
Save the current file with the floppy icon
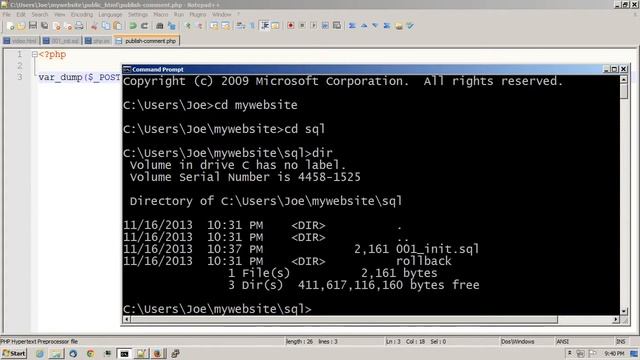pyautogui.click(x=33, y=26)
